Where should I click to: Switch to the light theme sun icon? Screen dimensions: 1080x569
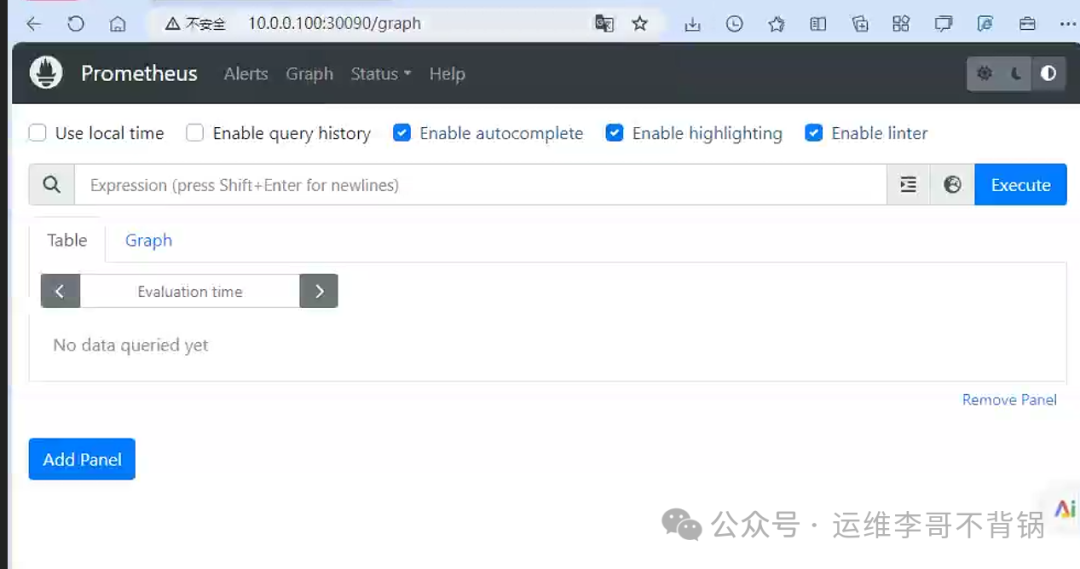click(984, 73)
